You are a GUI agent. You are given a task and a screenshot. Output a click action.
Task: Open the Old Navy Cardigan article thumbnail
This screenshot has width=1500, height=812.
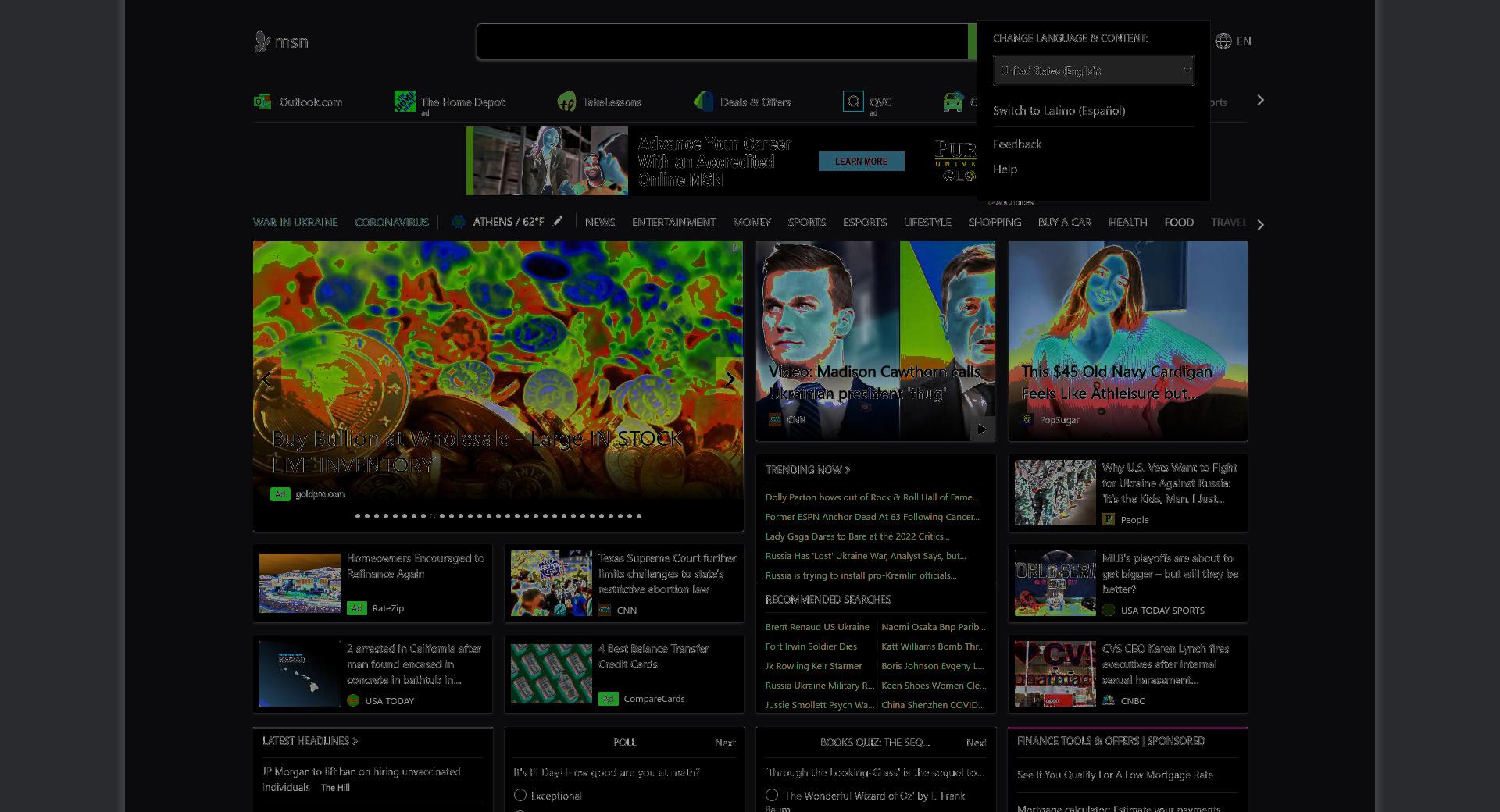click(x=1127, y=341)
